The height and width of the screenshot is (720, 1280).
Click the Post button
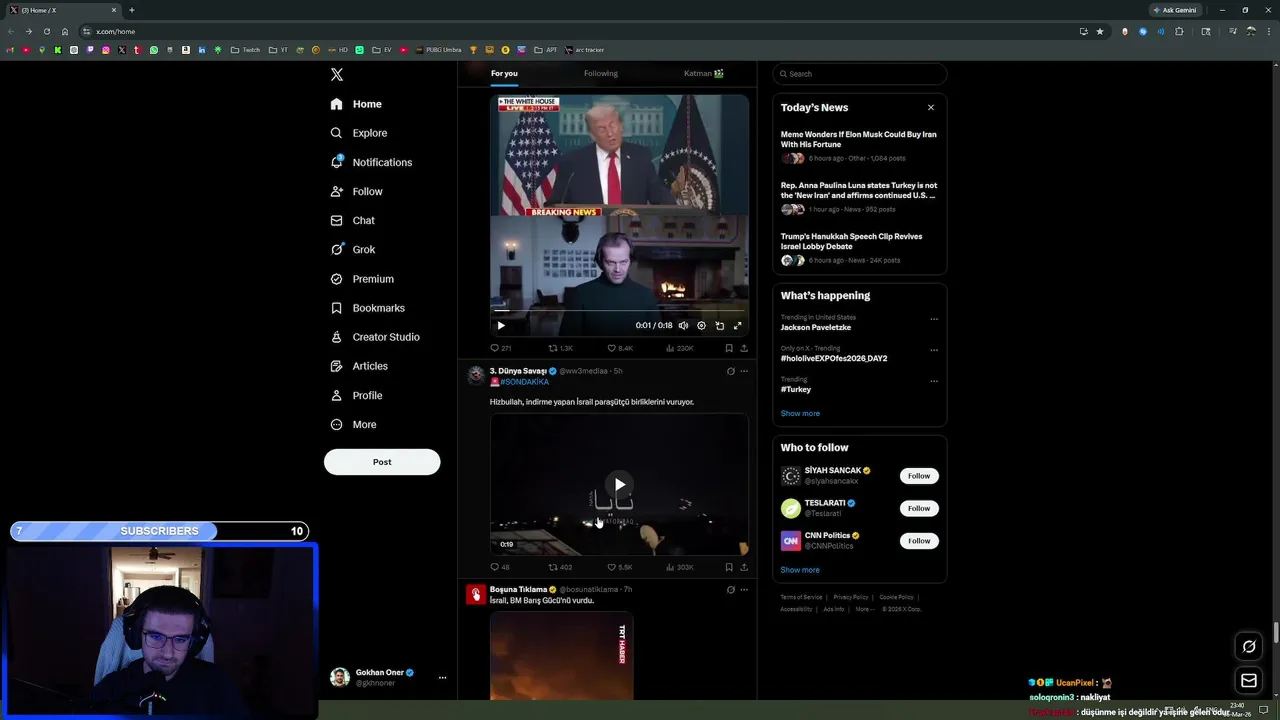click(382, 462)
